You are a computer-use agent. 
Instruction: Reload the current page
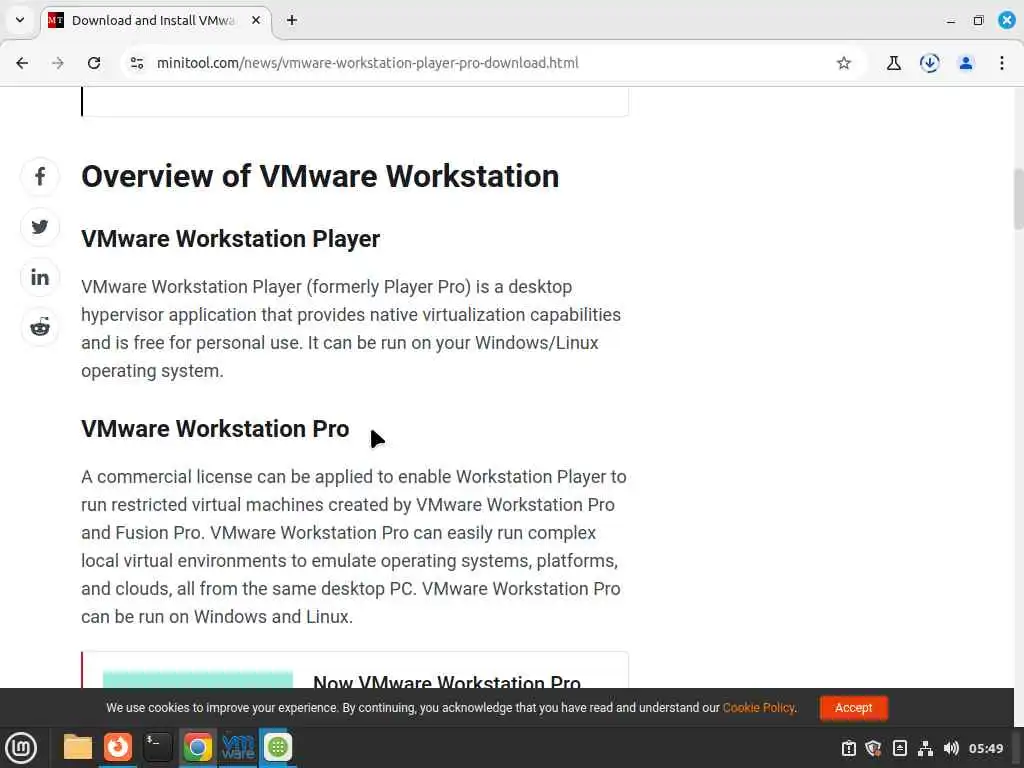tap(94, 63)
